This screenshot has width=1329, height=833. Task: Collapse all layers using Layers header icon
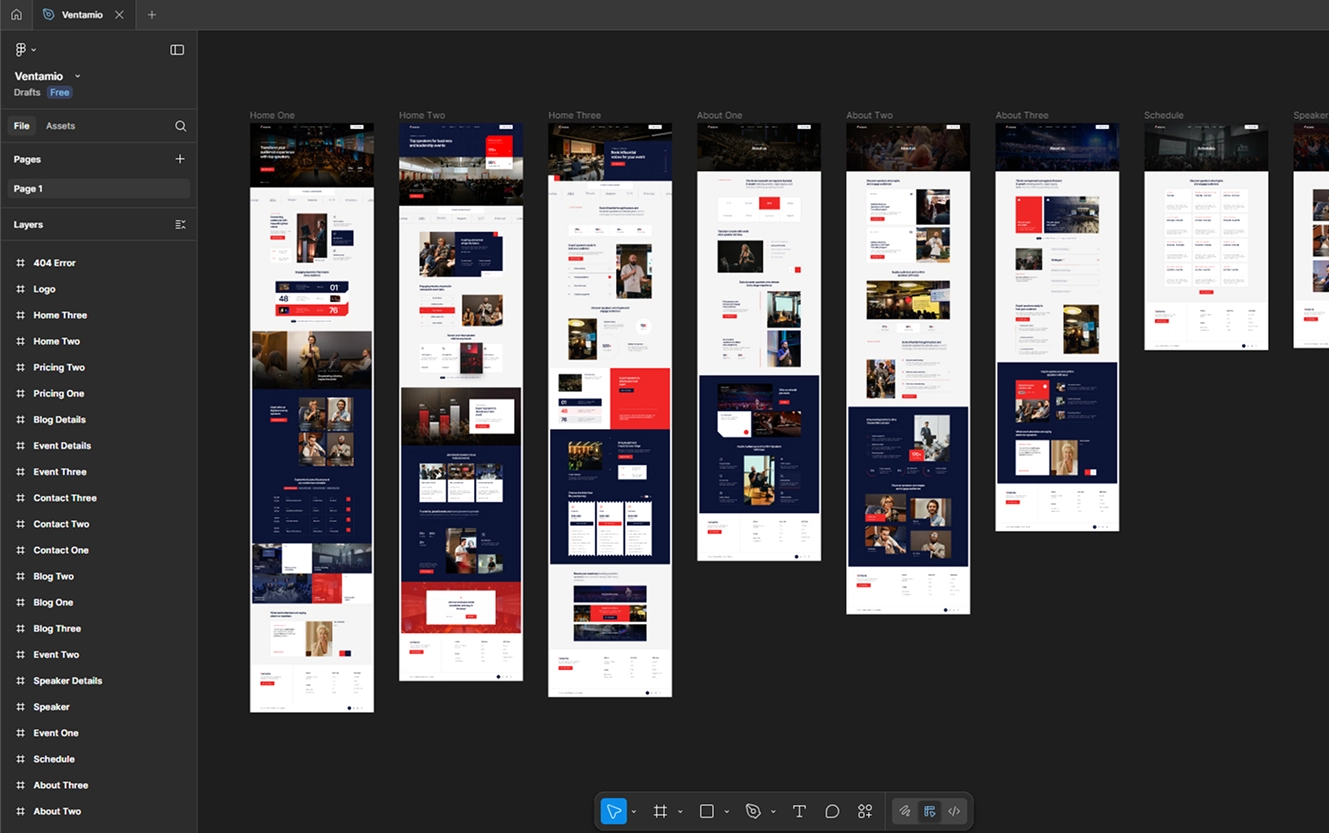(x=180, y=225)
